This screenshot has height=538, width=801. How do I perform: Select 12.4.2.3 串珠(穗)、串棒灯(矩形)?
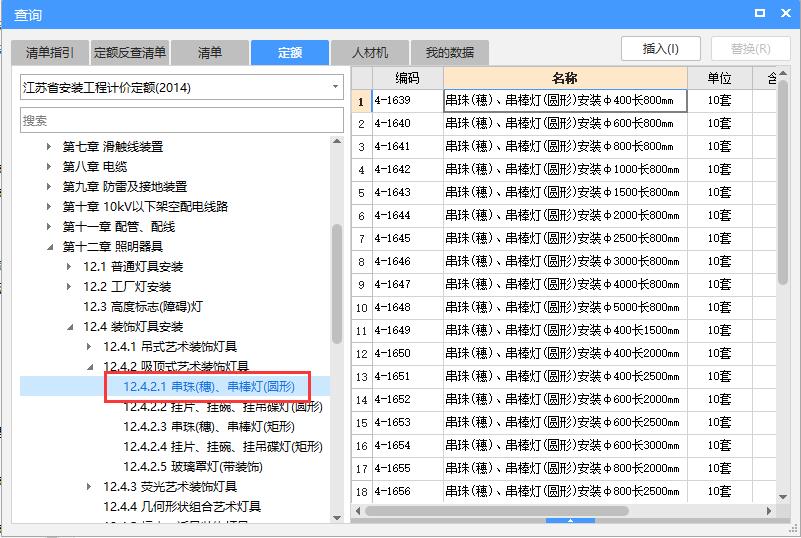(x=209, y=427)
